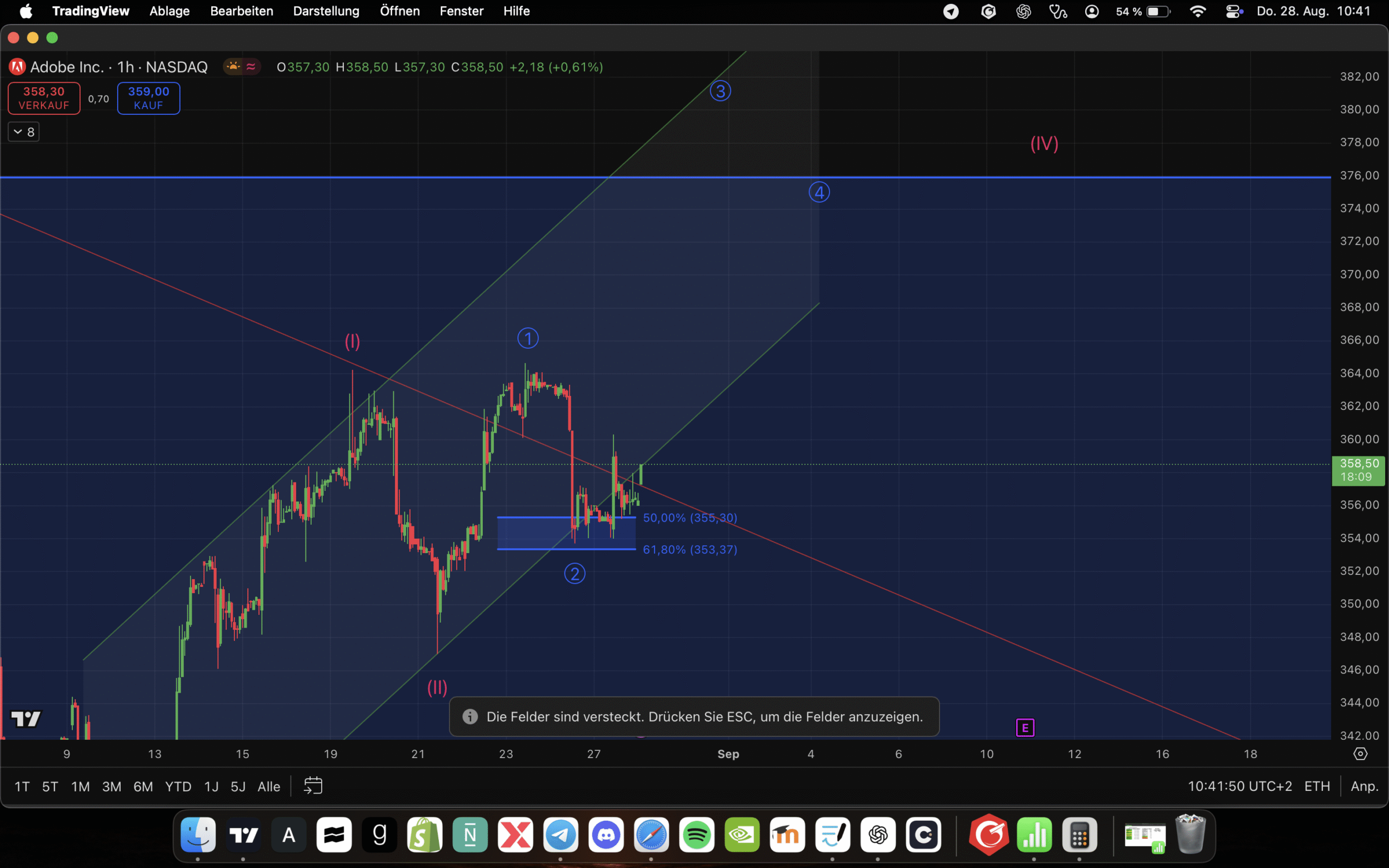Open the ETH session dropdown

point(1317,786)
